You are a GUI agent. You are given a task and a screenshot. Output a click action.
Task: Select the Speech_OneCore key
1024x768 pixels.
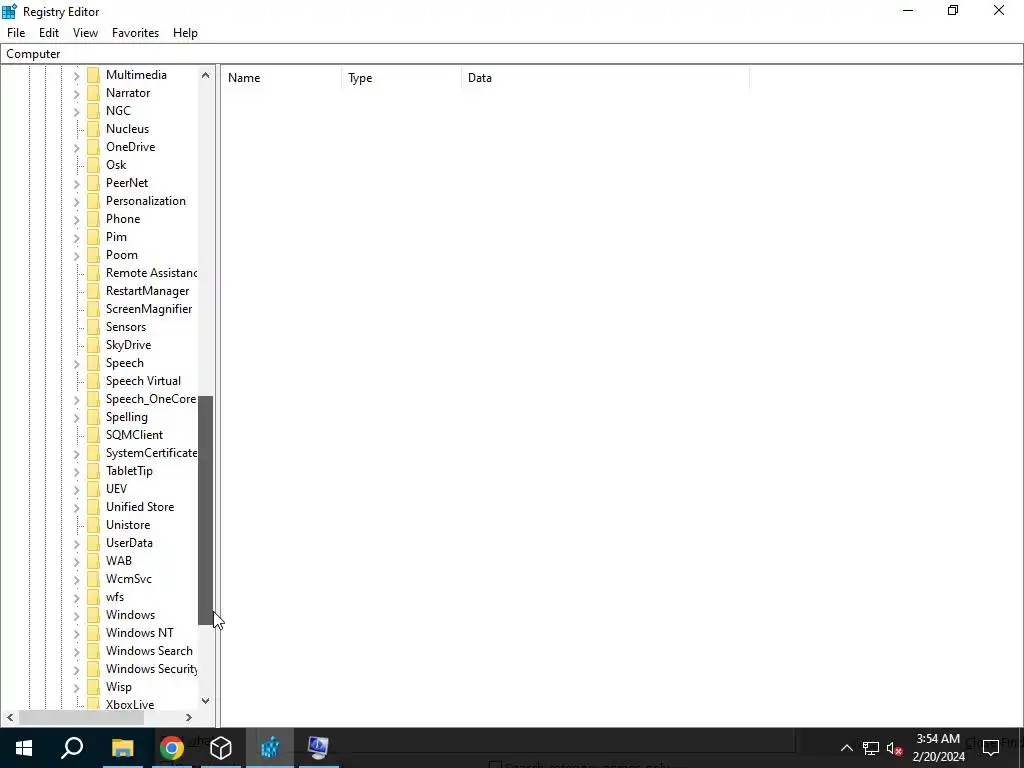click(x=151, y=399)
